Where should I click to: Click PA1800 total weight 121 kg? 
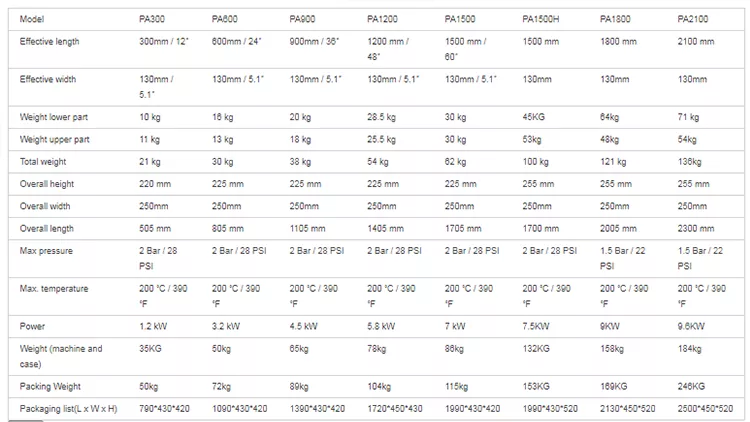tap(613, 162)
